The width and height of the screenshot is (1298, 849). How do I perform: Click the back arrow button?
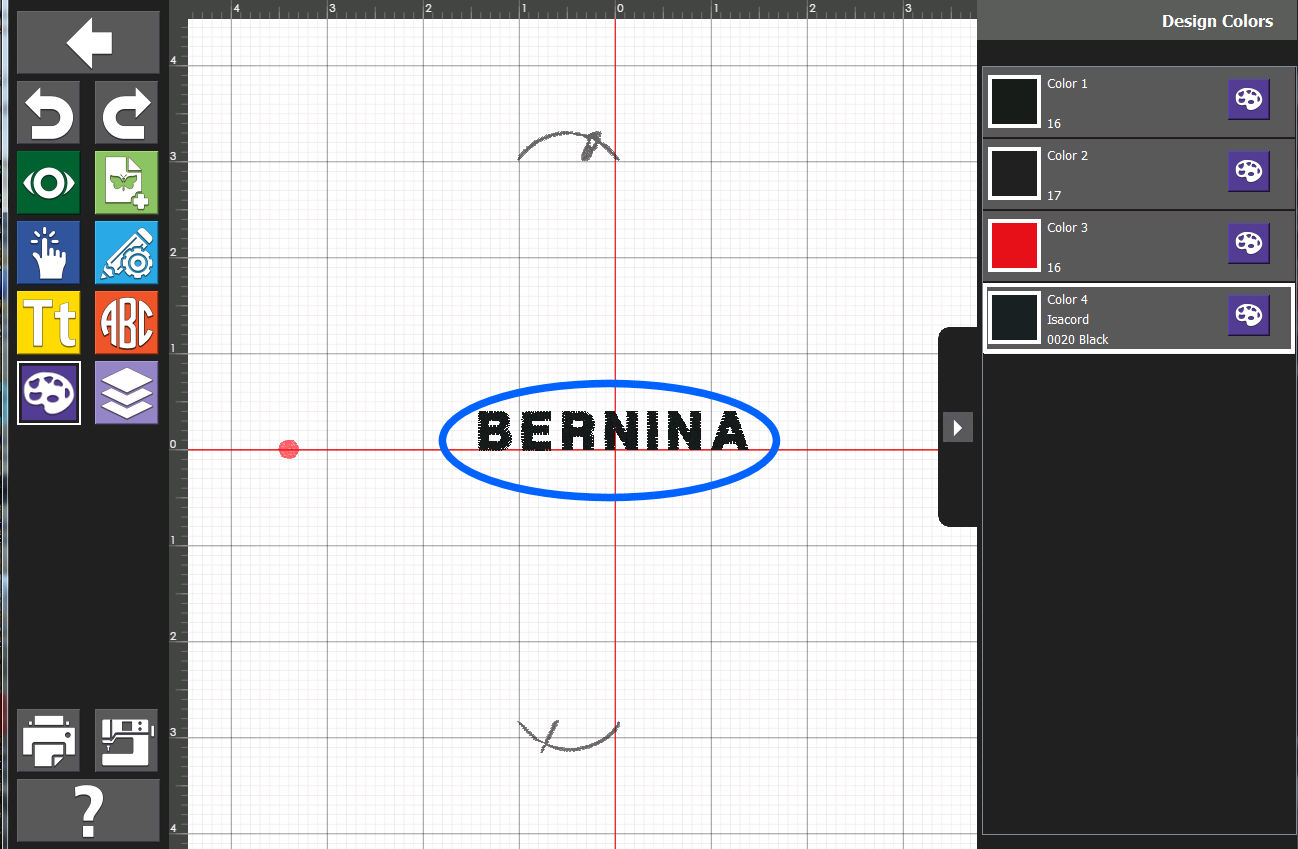(x=88, y=42)
